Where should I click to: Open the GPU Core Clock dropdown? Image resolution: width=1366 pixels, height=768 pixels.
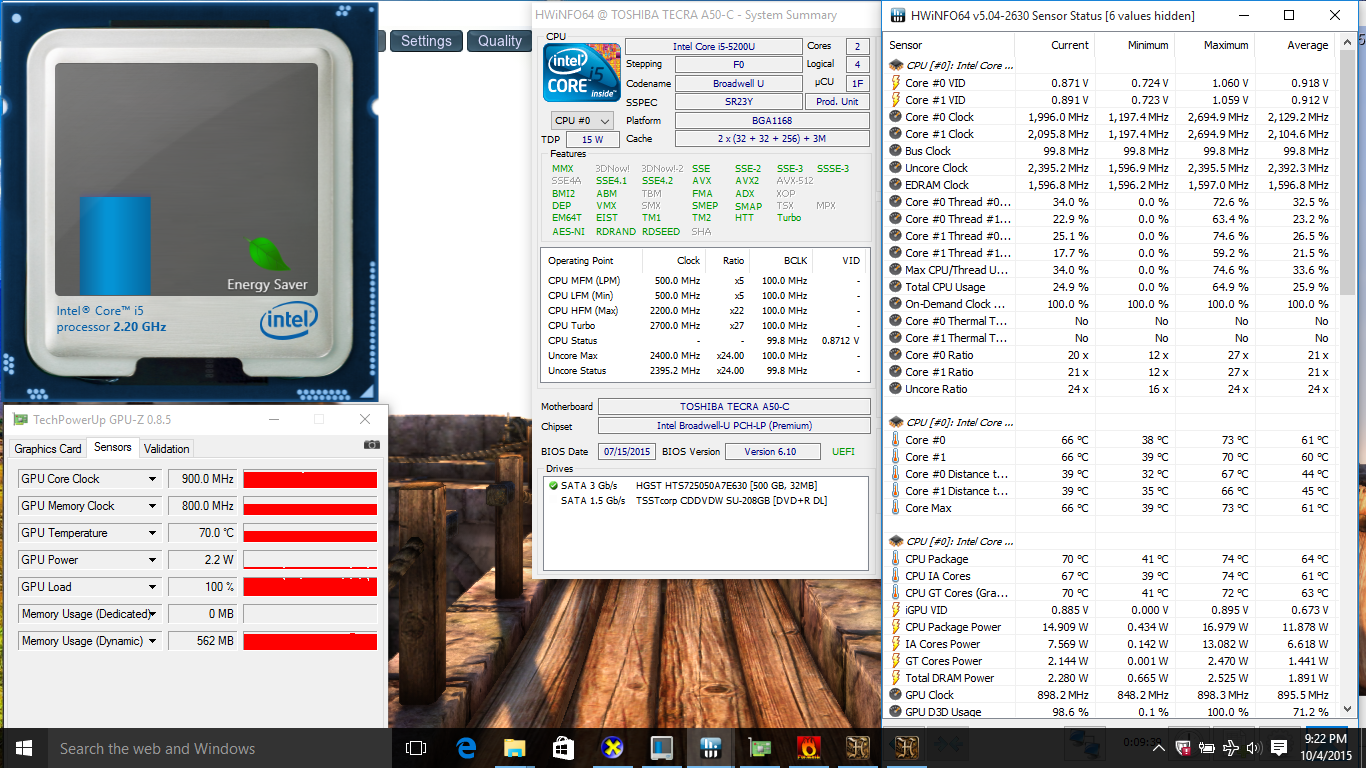152,479
